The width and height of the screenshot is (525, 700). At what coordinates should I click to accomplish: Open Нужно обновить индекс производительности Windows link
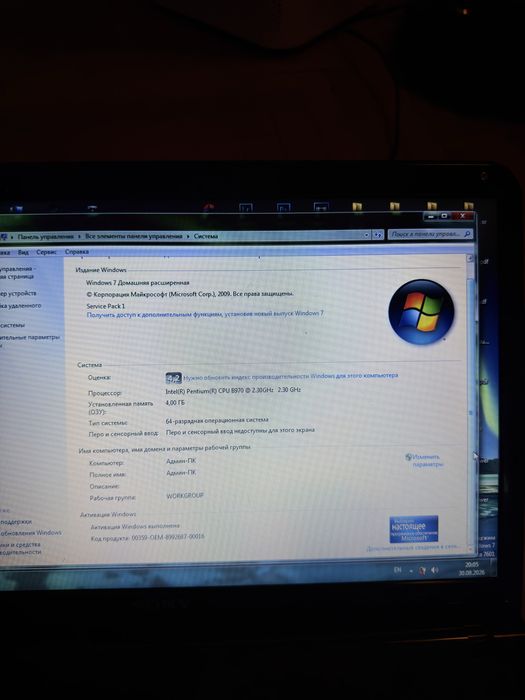(x=291, y=376)
